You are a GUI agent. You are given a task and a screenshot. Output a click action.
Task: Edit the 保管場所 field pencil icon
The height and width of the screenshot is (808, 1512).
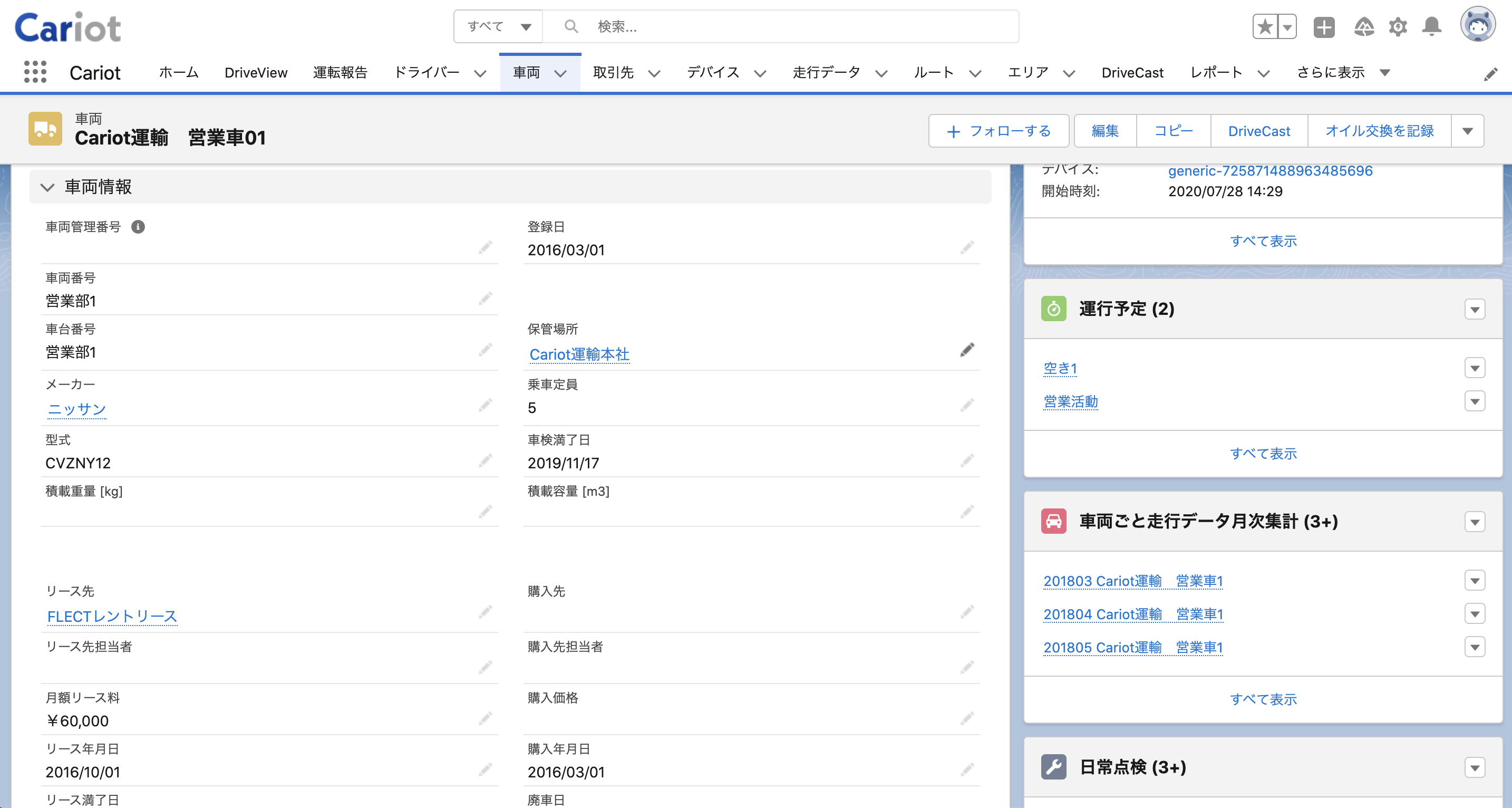pyautogui.click(x=967, y=350)
